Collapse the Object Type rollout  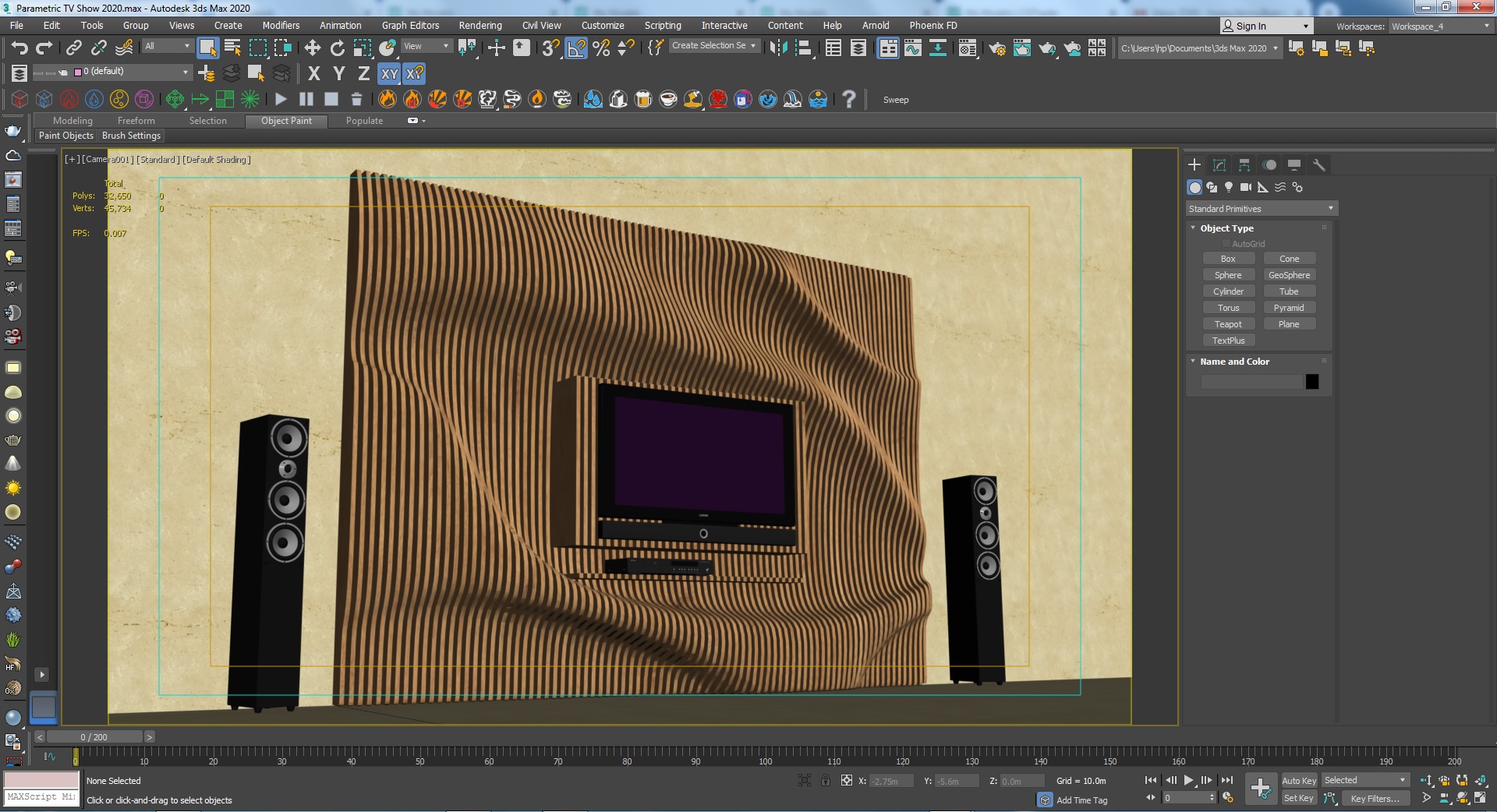1226,228
